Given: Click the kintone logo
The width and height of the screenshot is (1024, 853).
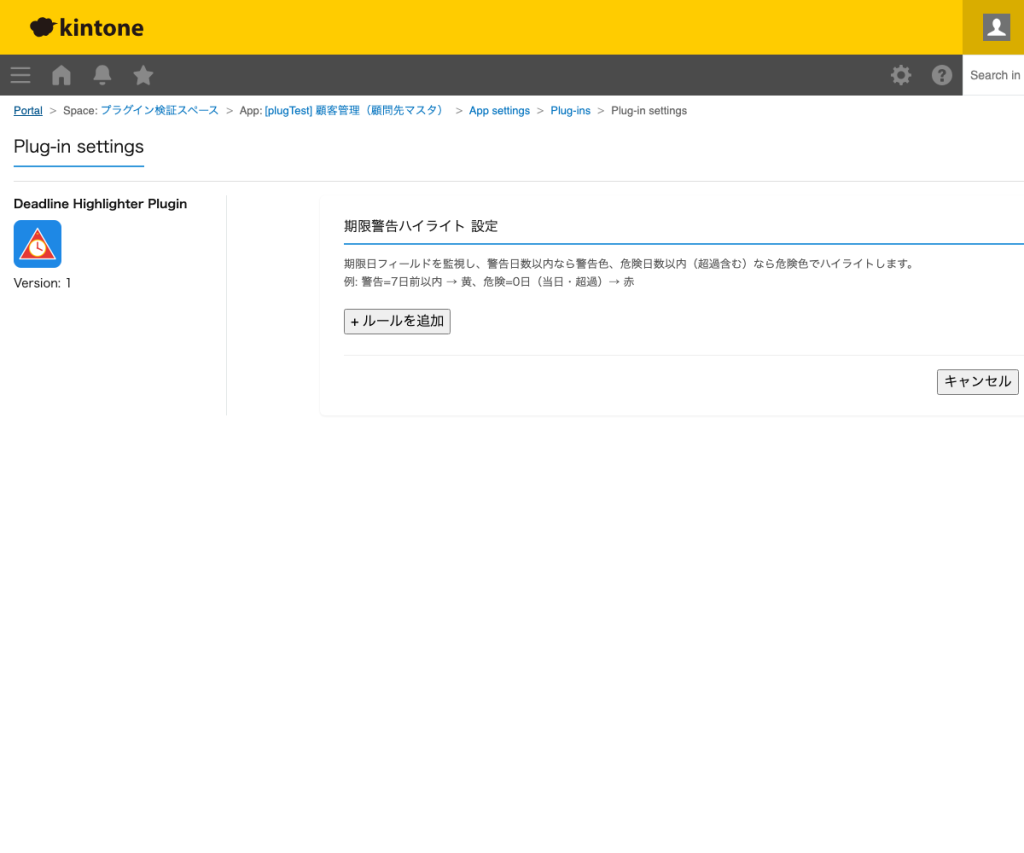Looking at the screenshot, I should pyautogui.click(x=86, y=27).
